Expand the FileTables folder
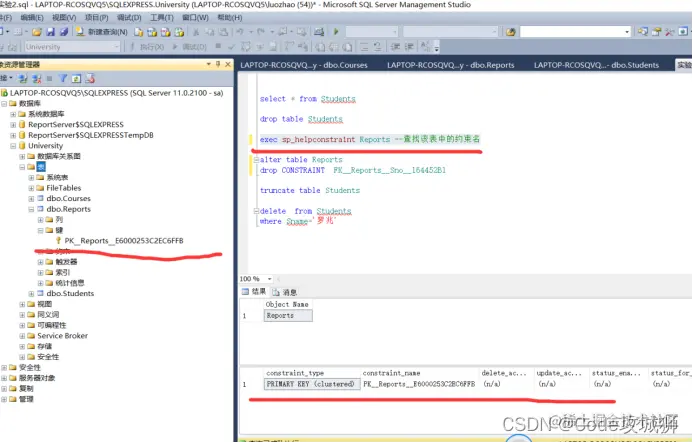The height and width of the screenshot is (443, 693). 31,188
